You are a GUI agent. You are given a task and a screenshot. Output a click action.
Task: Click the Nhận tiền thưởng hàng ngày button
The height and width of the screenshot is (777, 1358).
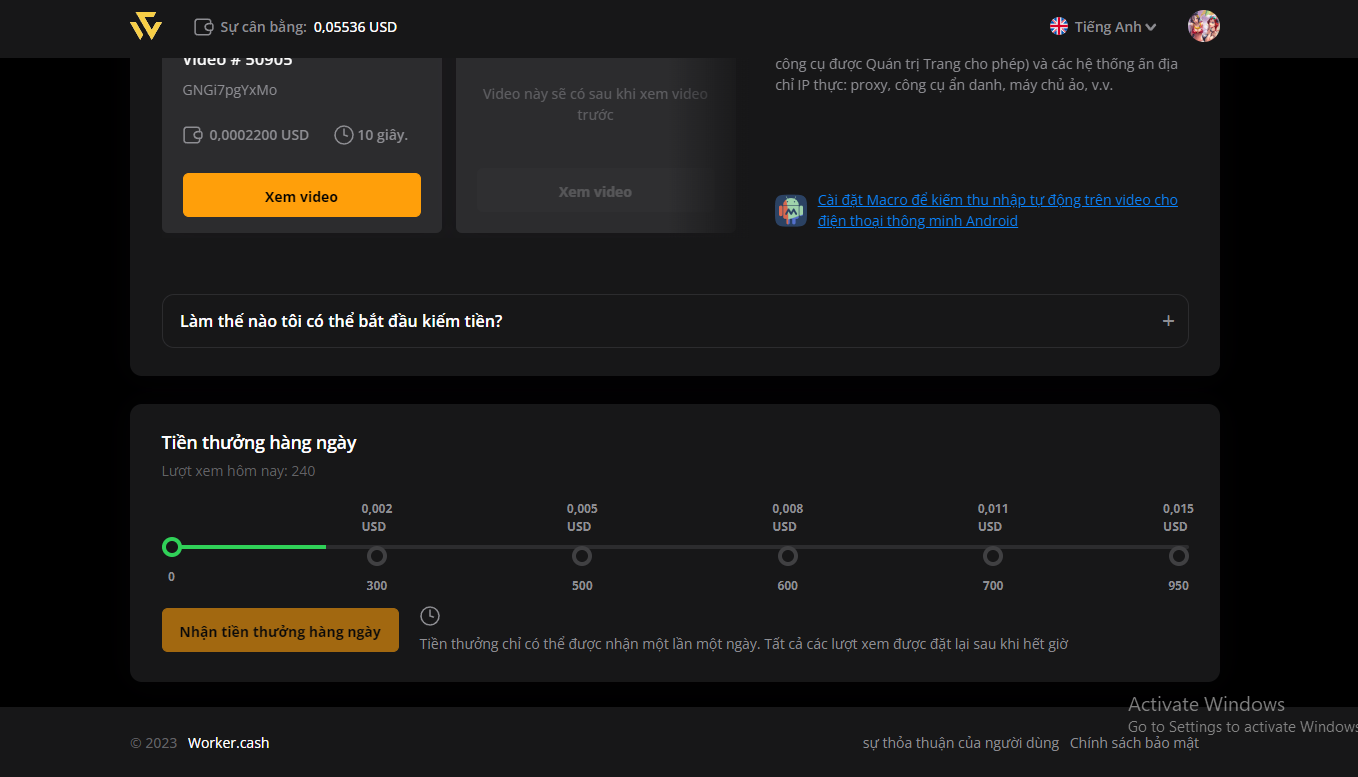click(x=280, y=631)
